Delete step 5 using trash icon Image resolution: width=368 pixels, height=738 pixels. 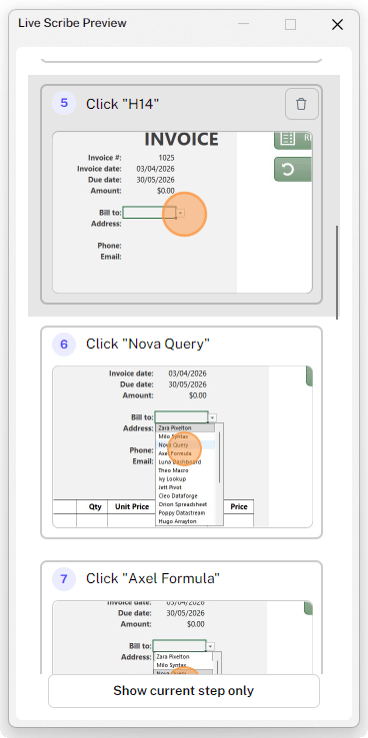302,104
